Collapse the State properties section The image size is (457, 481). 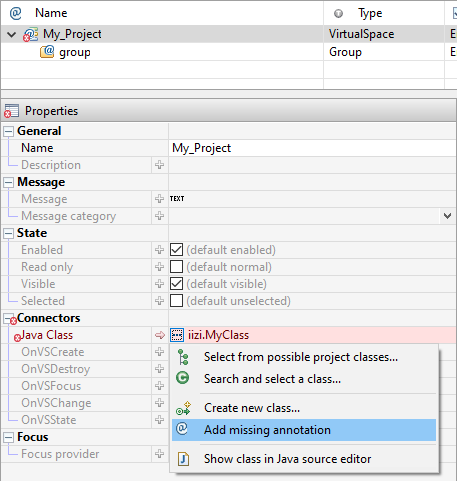[8, 233]
